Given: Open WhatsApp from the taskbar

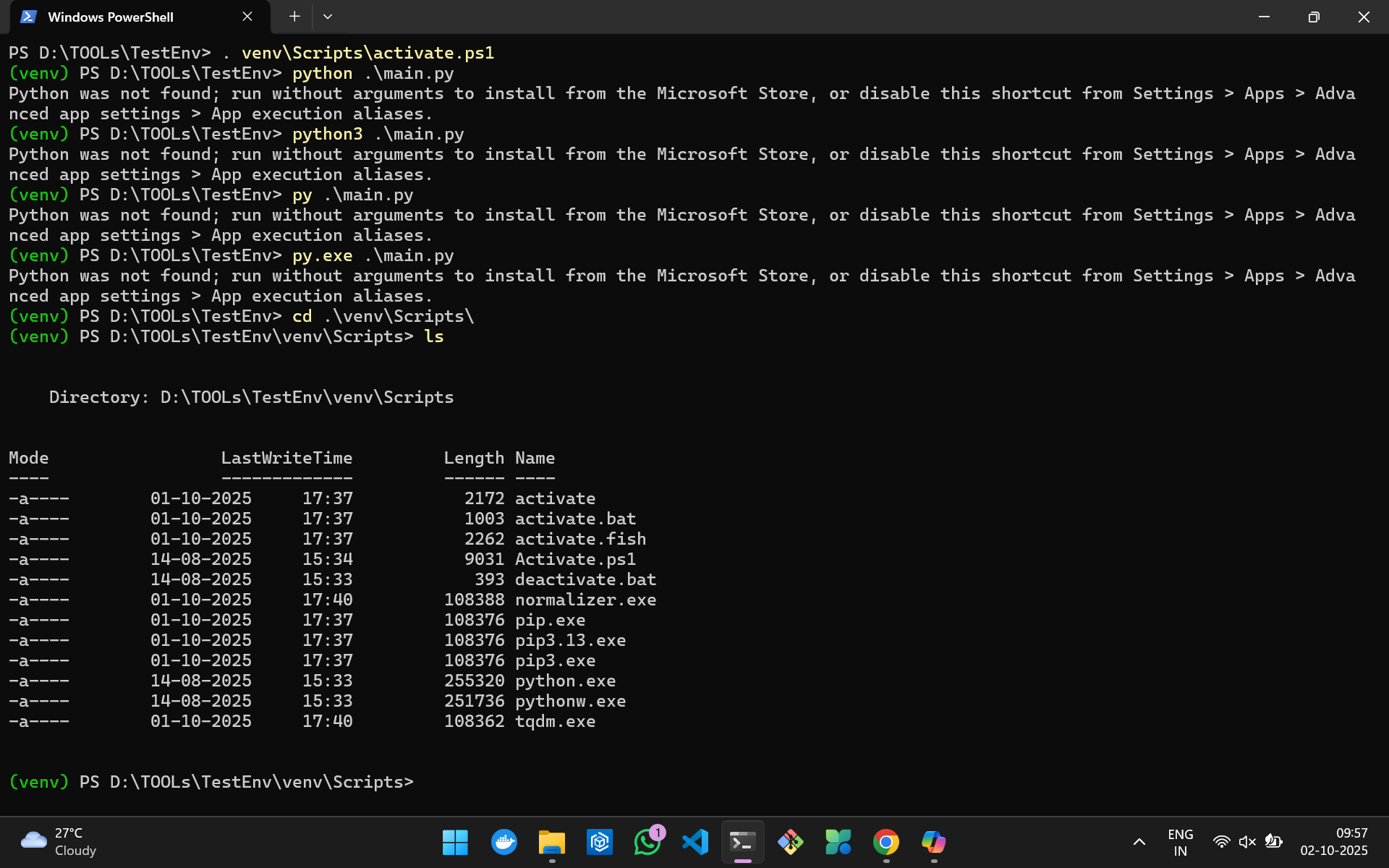Looking at the screenshot, I should pyautogui.click(x=647, y=842).
